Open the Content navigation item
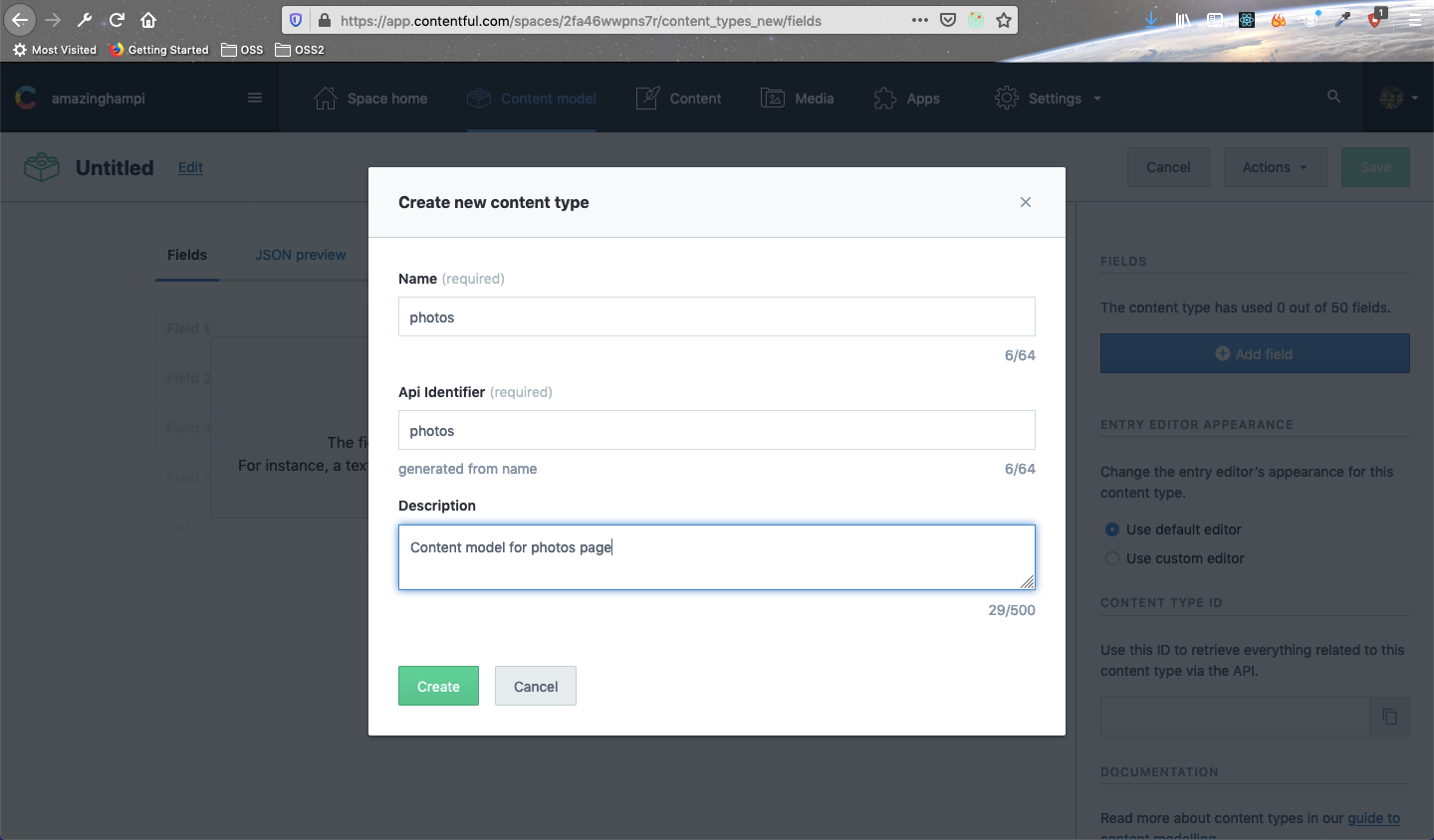The height and width of the screenshot is (840, 1434). click(678, 98)
